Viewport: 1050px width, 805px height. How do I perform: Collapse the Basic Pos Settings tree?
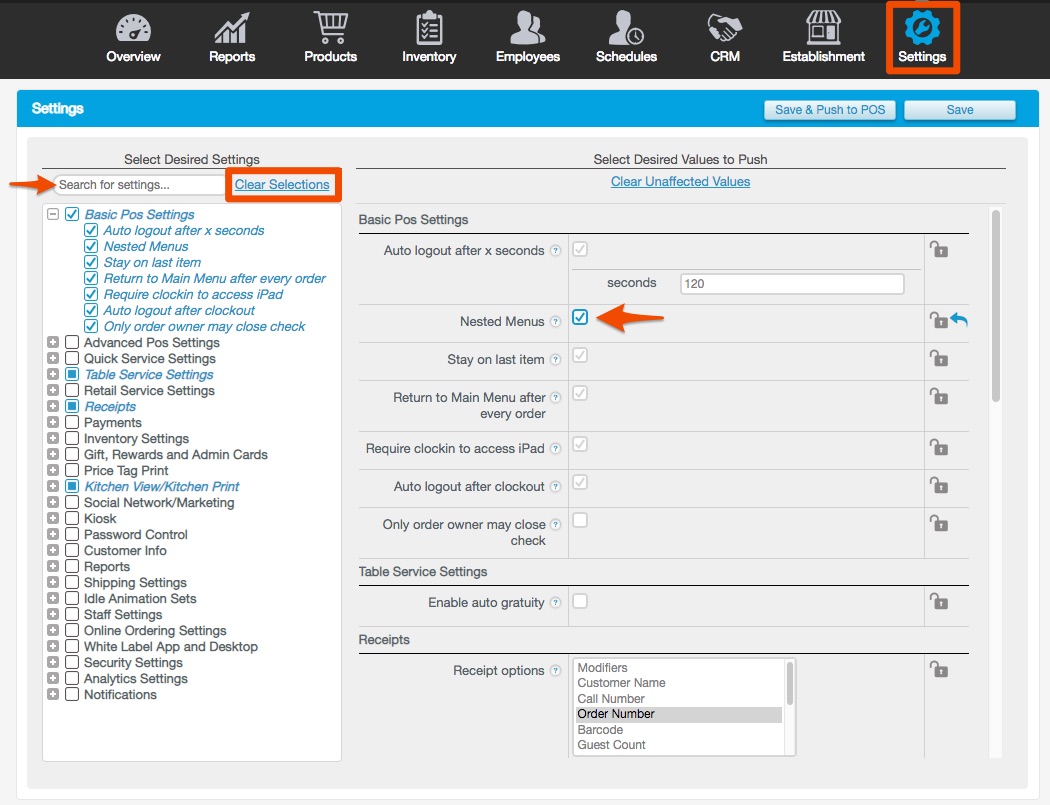click(54, 214)
